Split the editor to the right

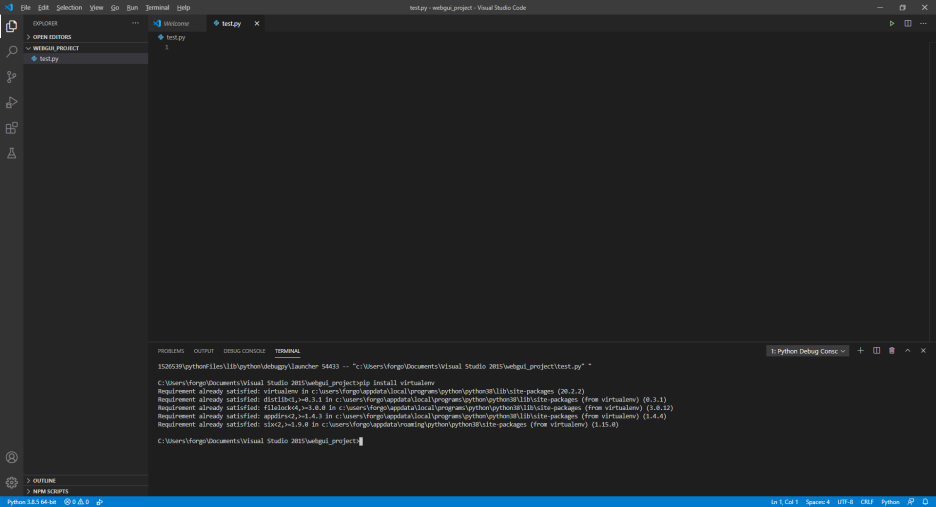[x=907, y=23]
